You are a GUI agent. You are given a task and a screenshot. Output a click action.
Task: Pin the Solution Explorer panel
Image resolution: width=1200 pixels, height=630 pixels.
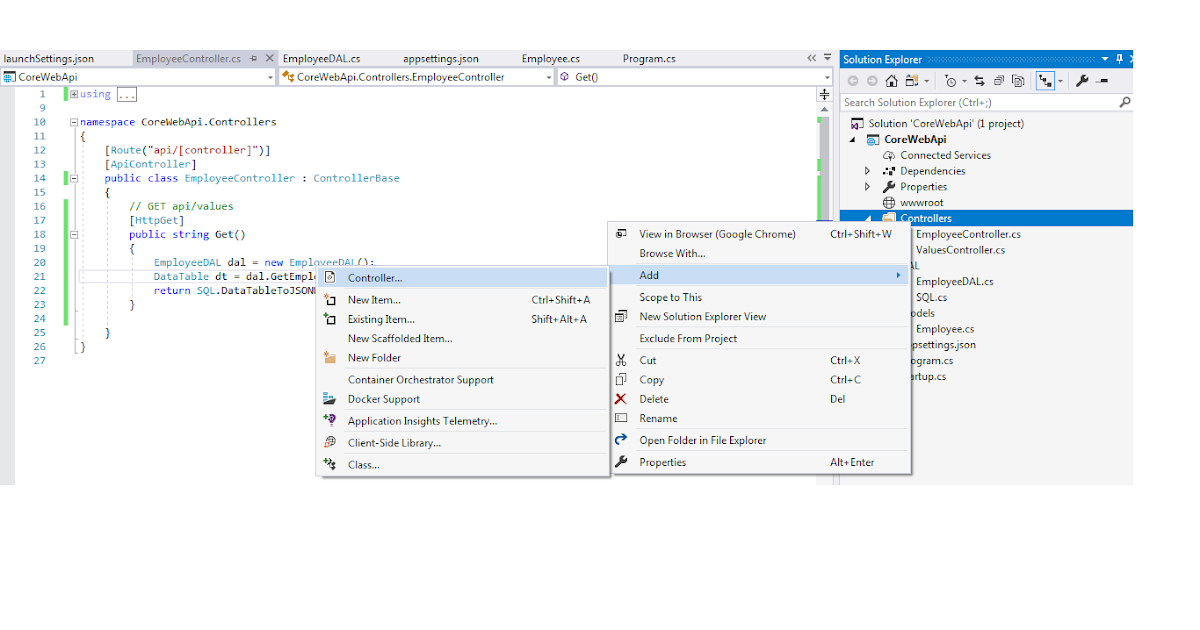(x=1118, y=59)
